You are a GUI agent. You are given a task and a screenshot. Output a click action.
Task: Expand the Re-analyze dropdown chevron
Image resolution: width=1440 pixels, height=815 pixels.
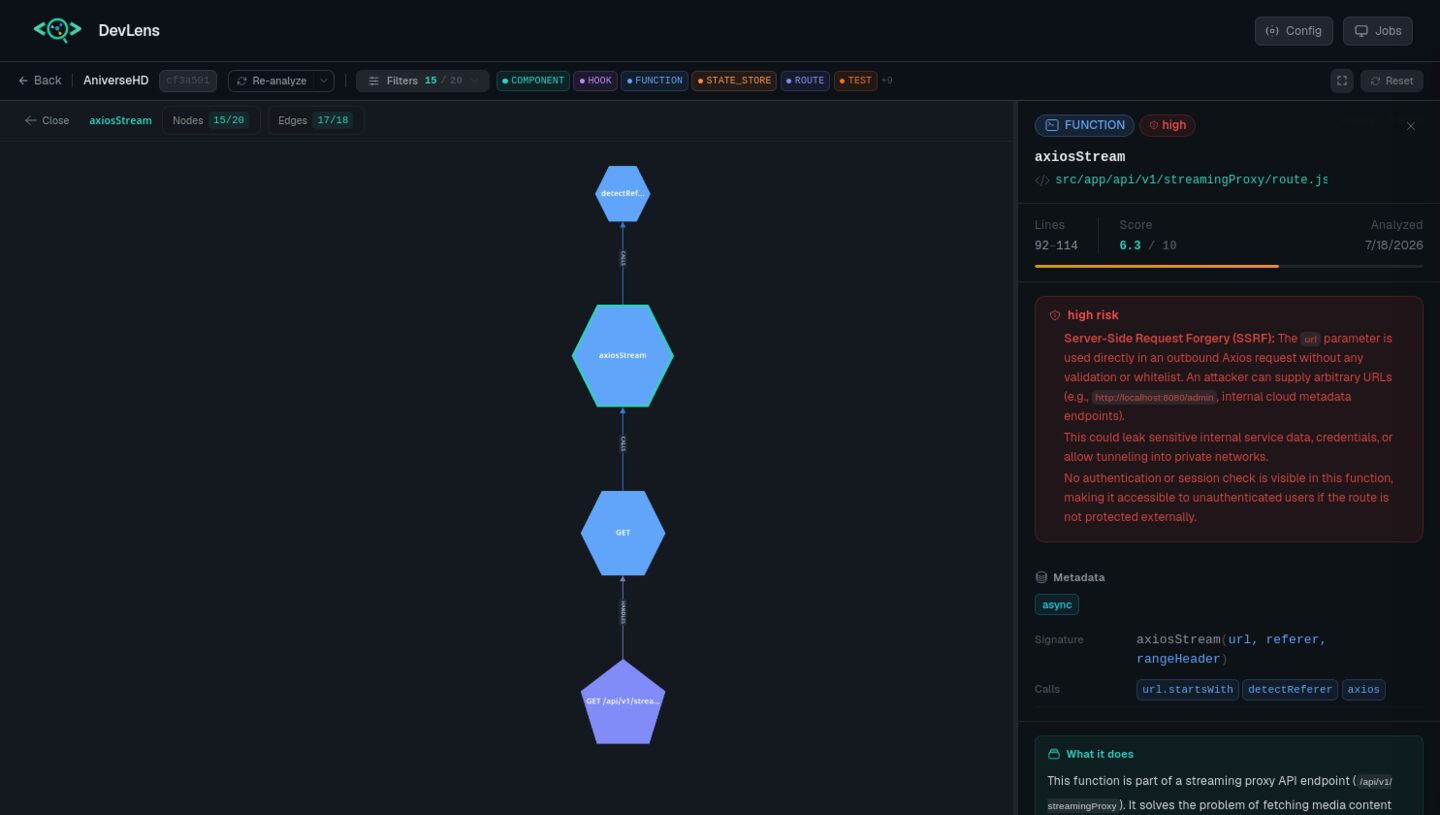click(x=324, y=80)
